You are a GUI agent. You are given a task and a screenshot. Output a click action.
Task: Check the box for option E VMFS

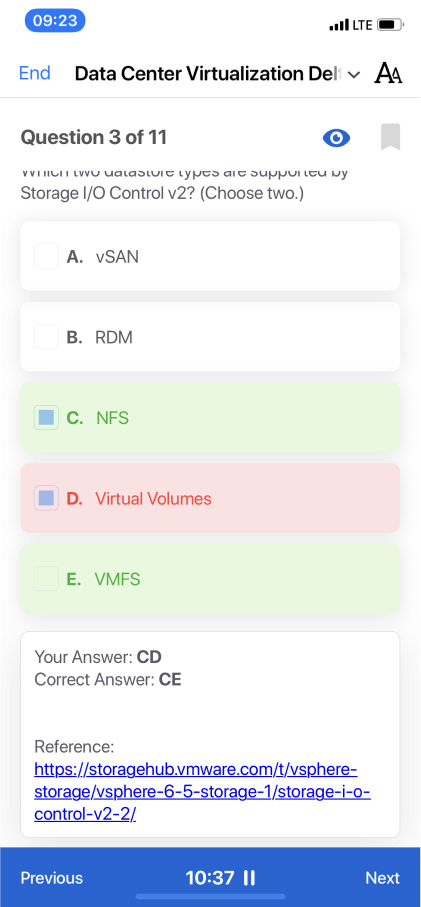[x=46, y=578]
